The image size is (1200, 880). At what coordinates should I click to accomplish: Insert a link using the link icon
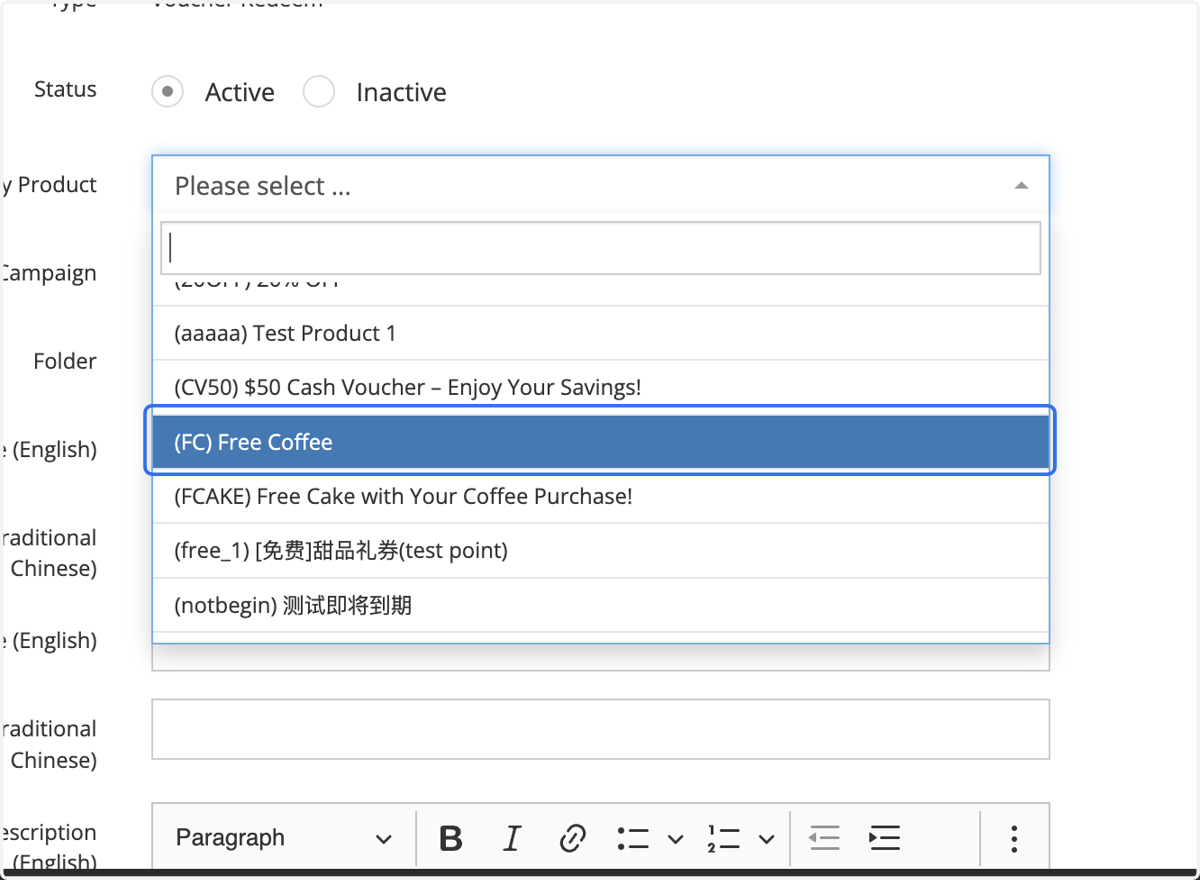coord(572,838)
